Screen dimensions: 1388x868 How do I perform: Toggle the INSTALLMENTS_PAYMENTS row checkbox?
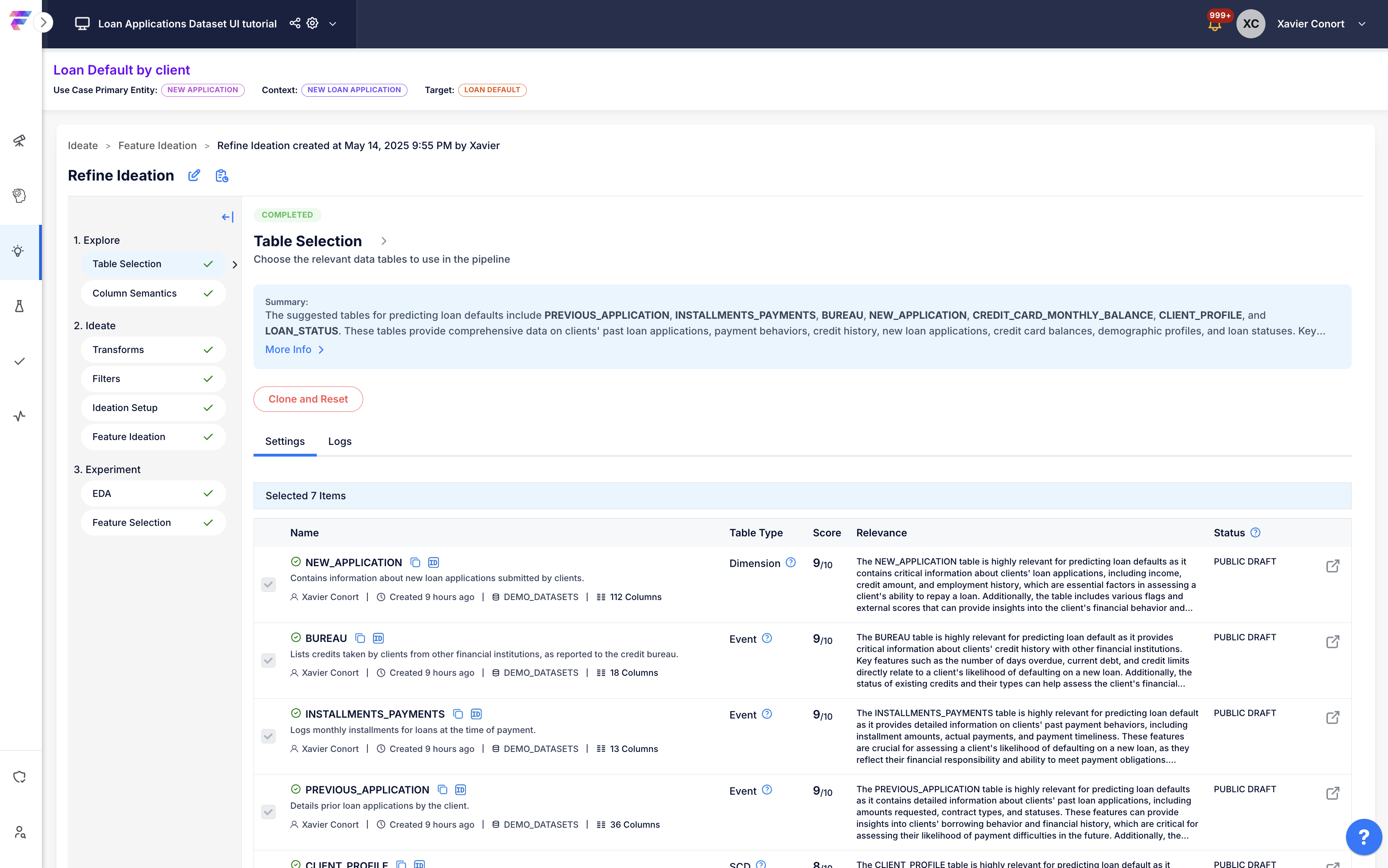pos(268,736)
